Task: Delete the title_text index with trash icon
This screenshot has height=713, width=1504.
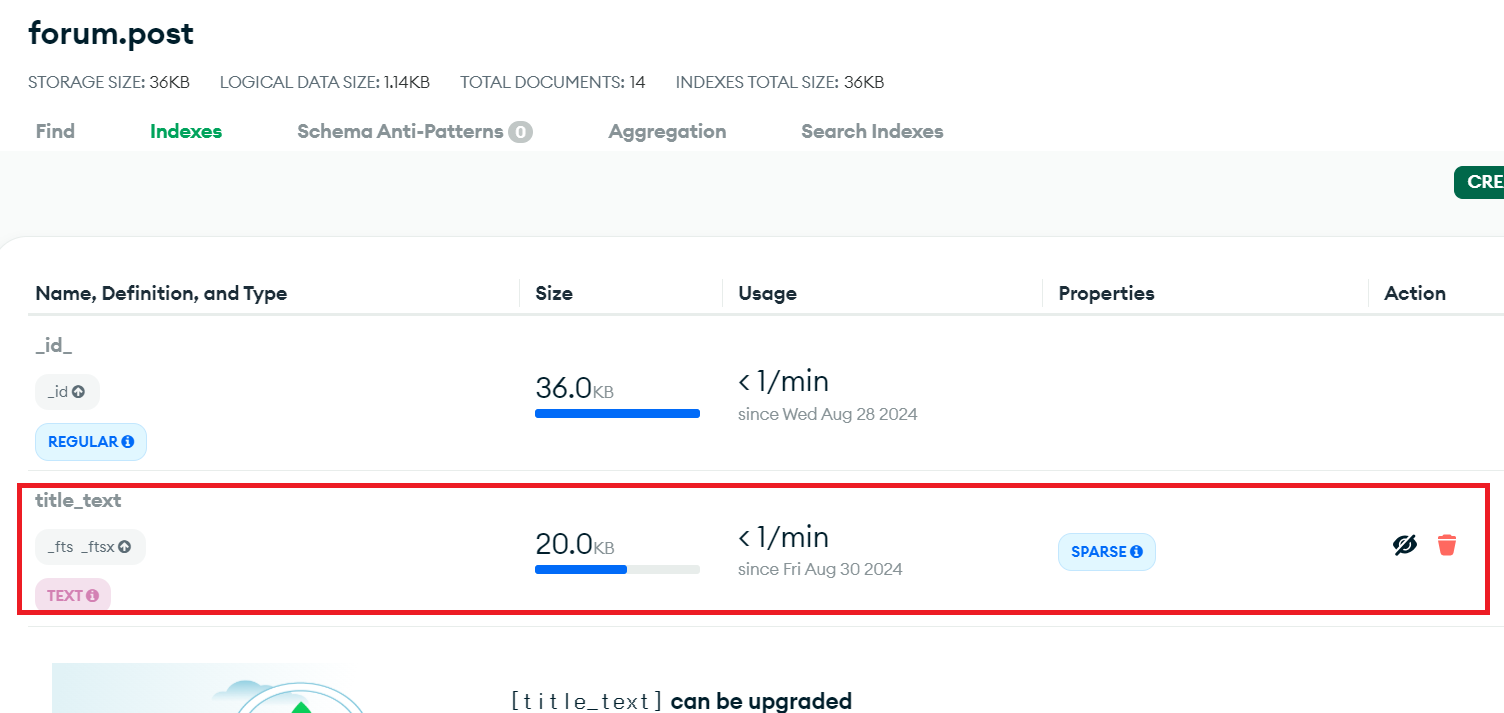Action: click(x=1447, y=545)
